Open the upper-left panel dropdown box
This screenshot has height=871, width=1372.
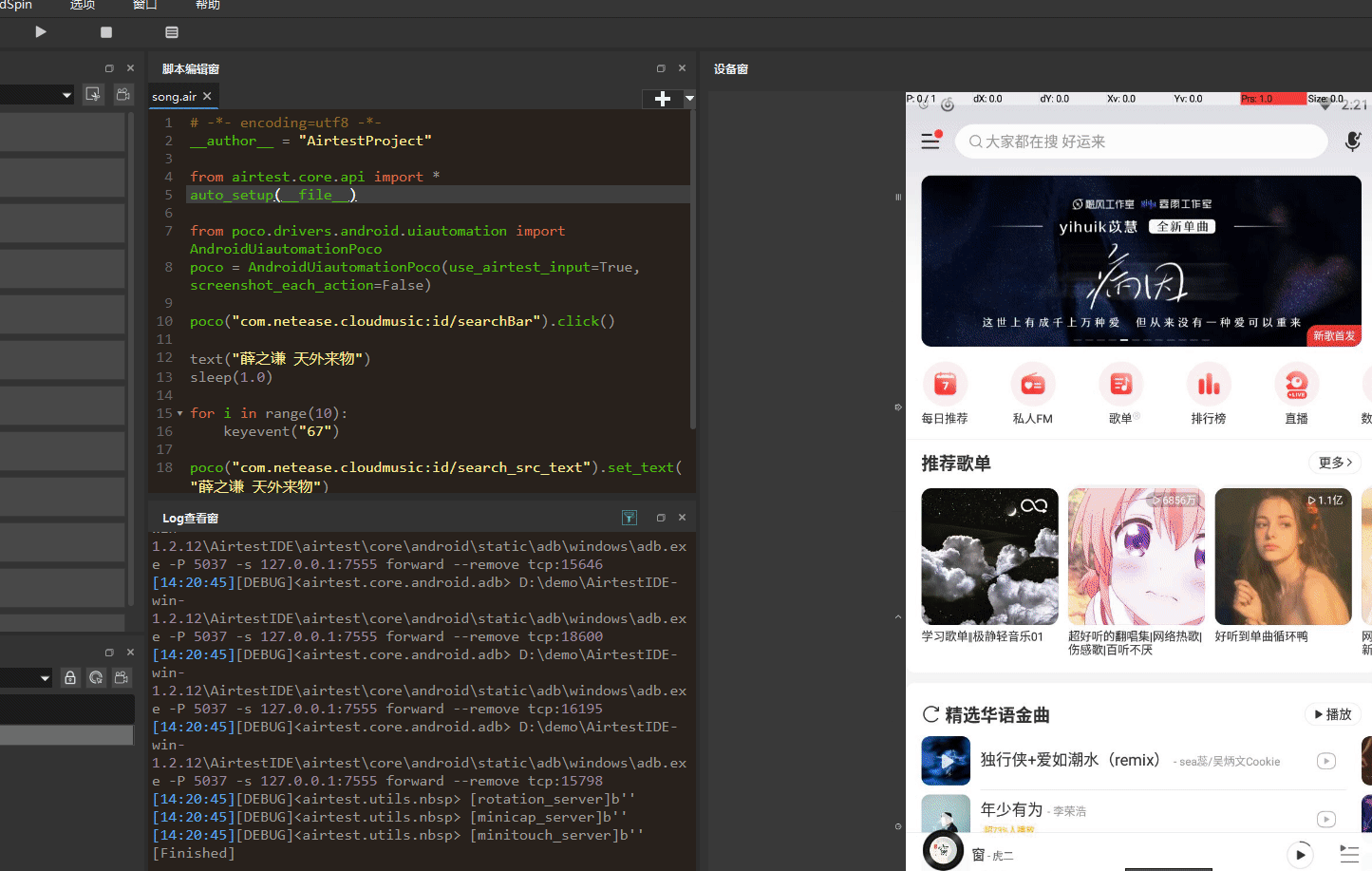click(x=37, y=95)
